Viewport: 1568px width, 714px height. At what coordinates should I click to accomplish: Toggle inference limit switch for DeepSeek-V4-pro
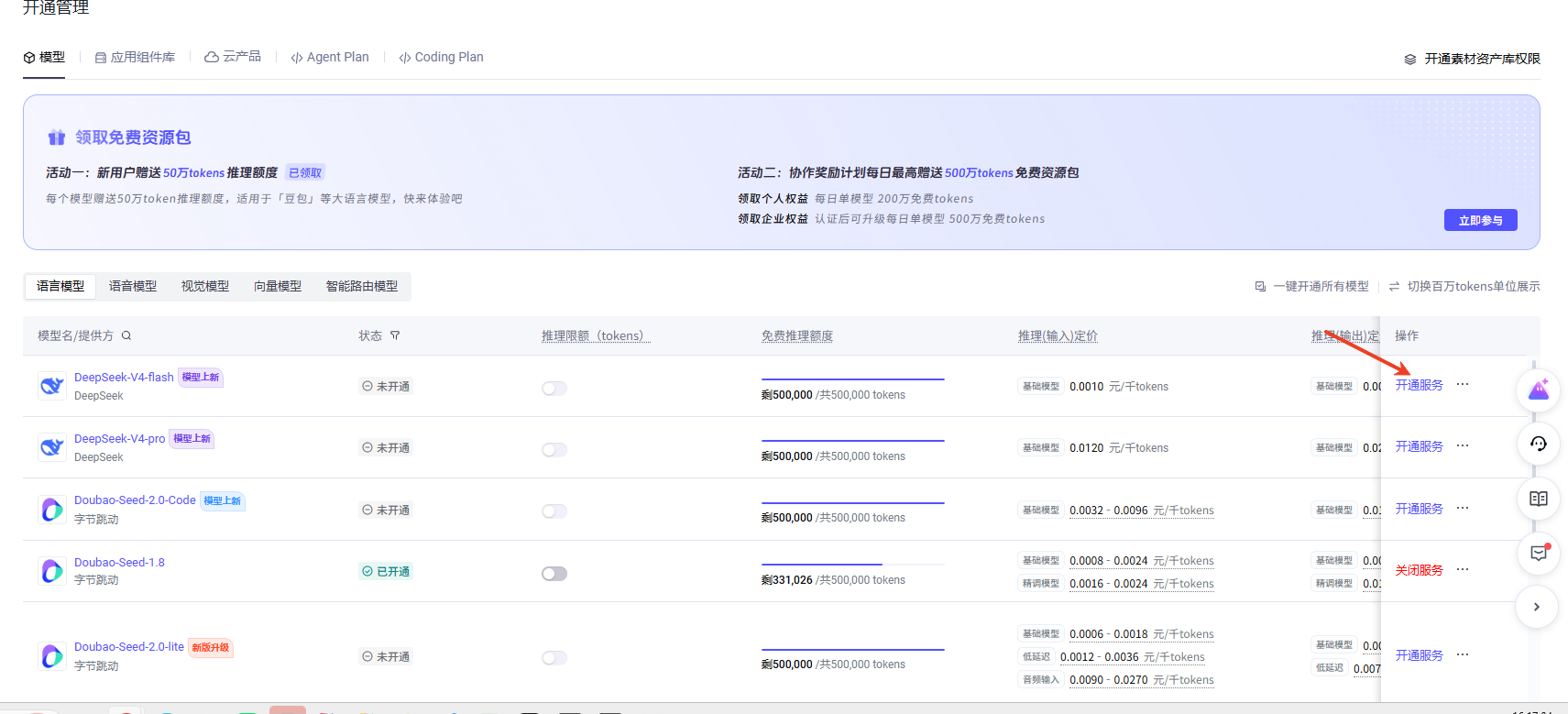[x=554, y=450]
